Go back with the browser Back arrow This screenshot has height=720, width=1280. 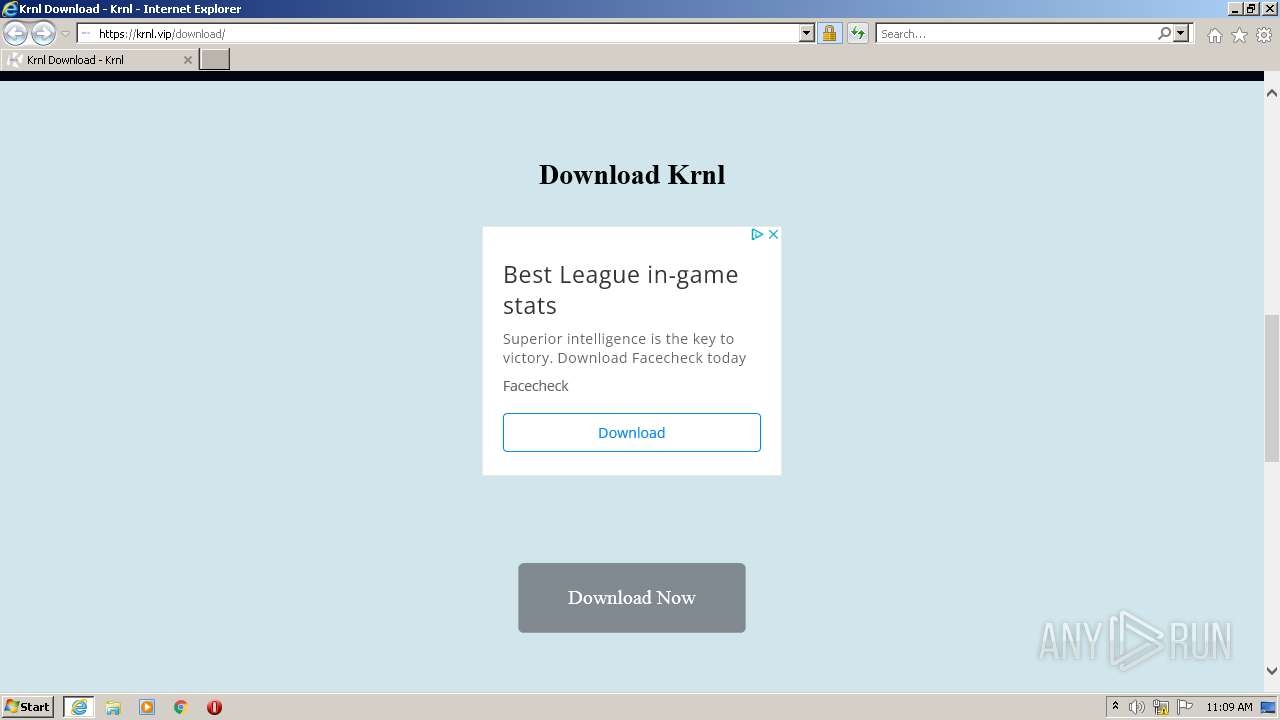pyautogui.click(x=15, y=34)
